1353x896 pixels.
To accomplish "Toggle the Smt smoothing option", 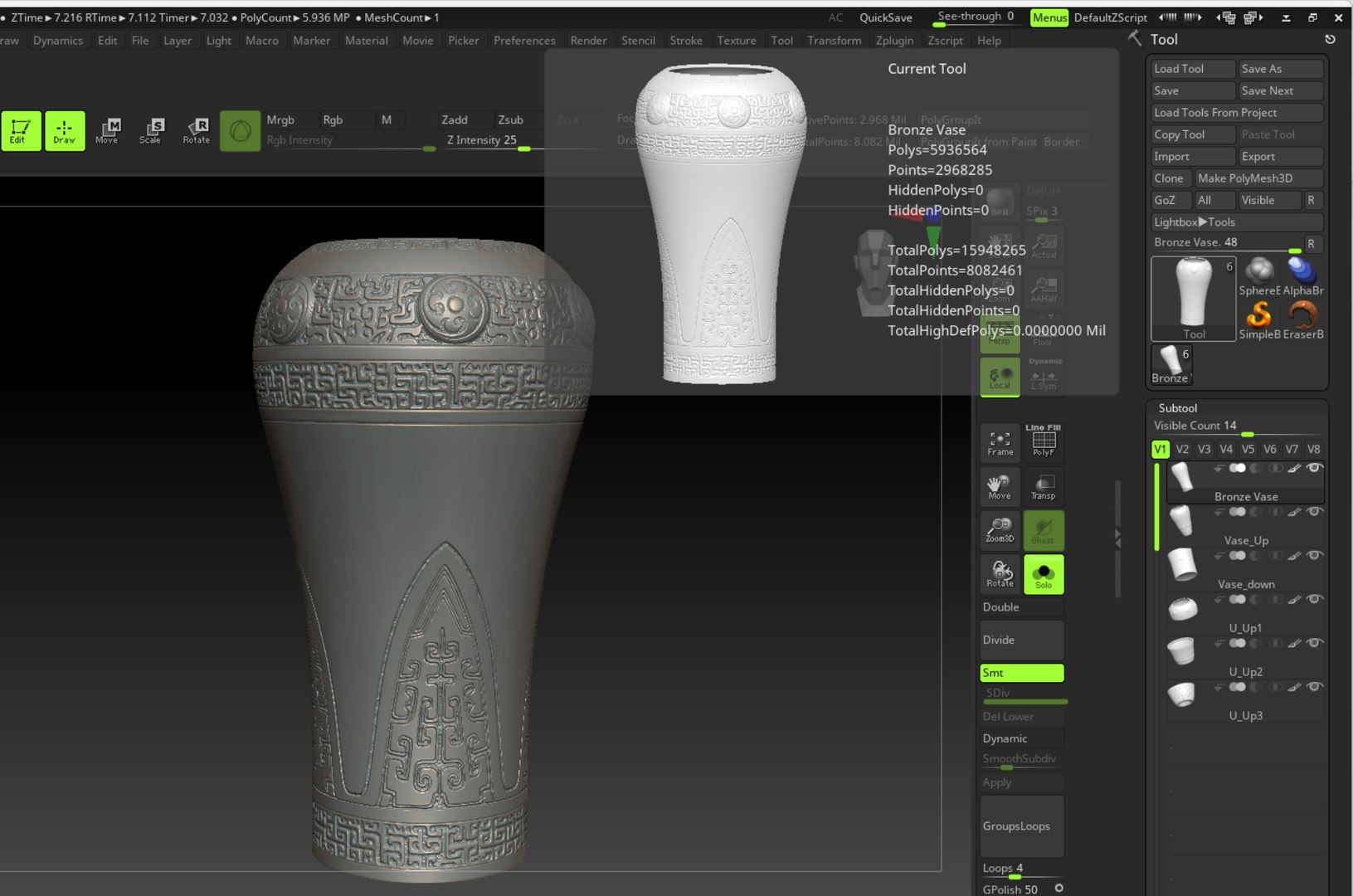I will tap(1021, 673).
